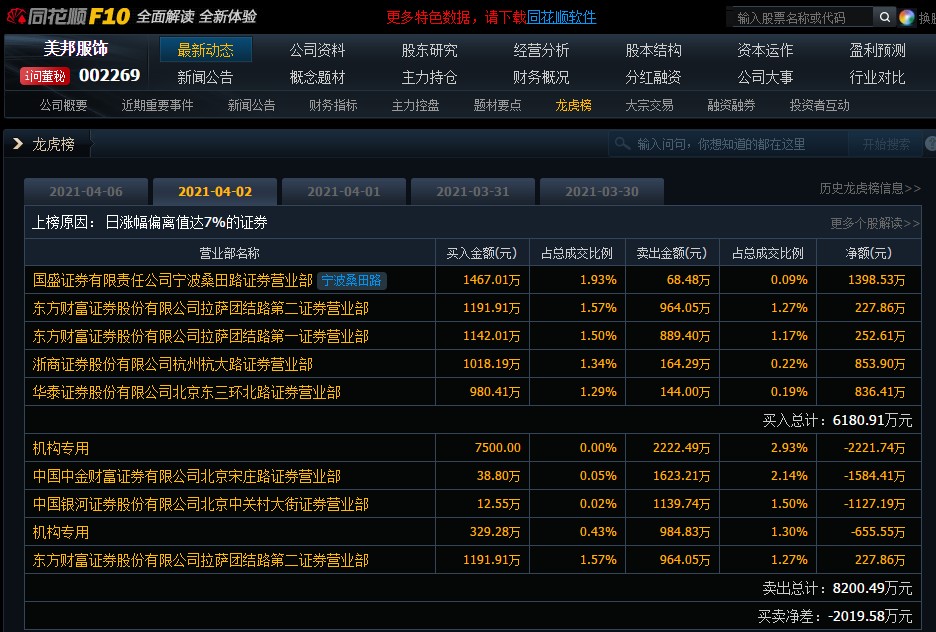Click the arrow icon beside 龙虎榜 heading
Screen dimensions: 936x632
(x=18, y=144)
